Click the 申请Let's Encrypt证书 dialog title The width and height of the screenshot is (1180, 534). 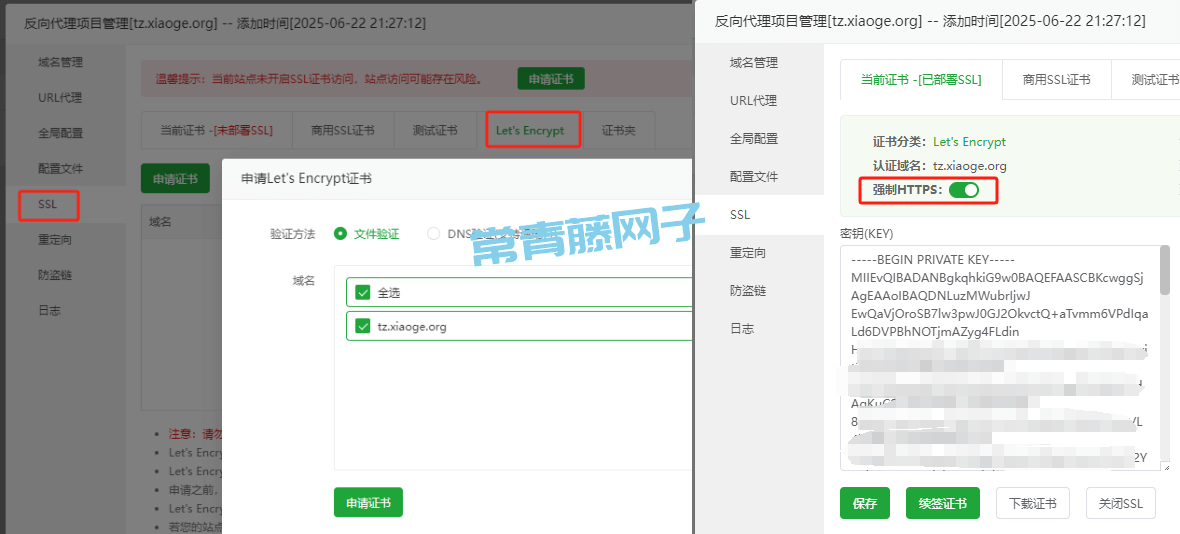pos(306,178)
